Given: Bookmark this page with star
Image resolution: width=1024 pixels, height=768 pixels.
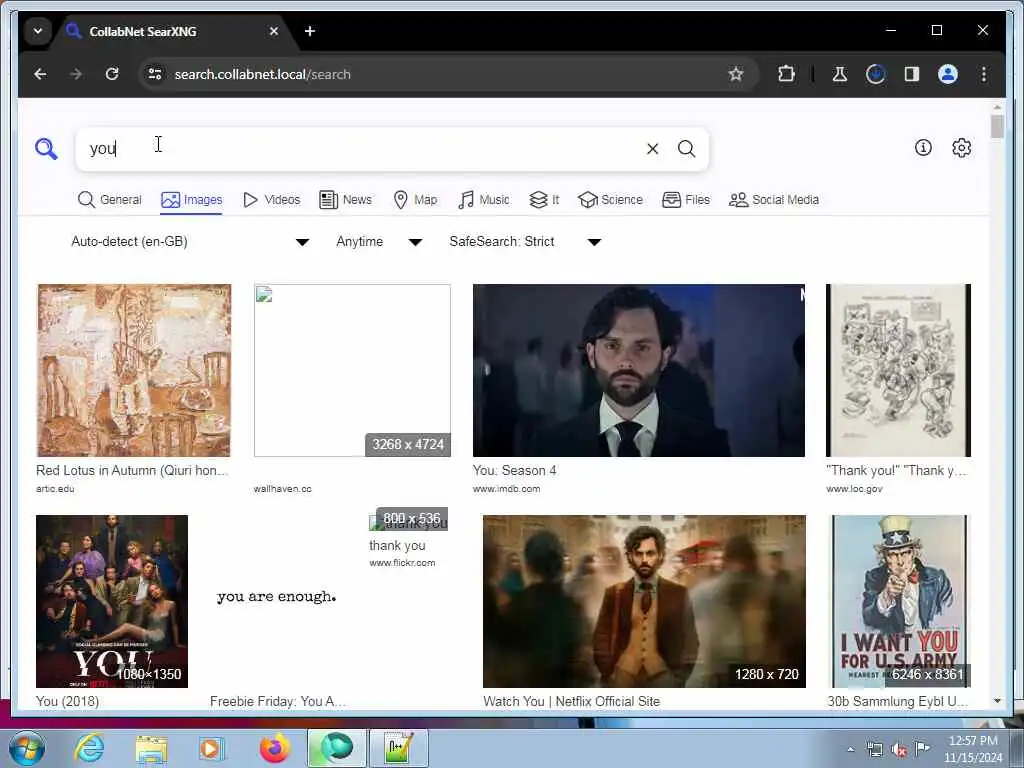Looking at the screenshot, I should coord(736,74).
